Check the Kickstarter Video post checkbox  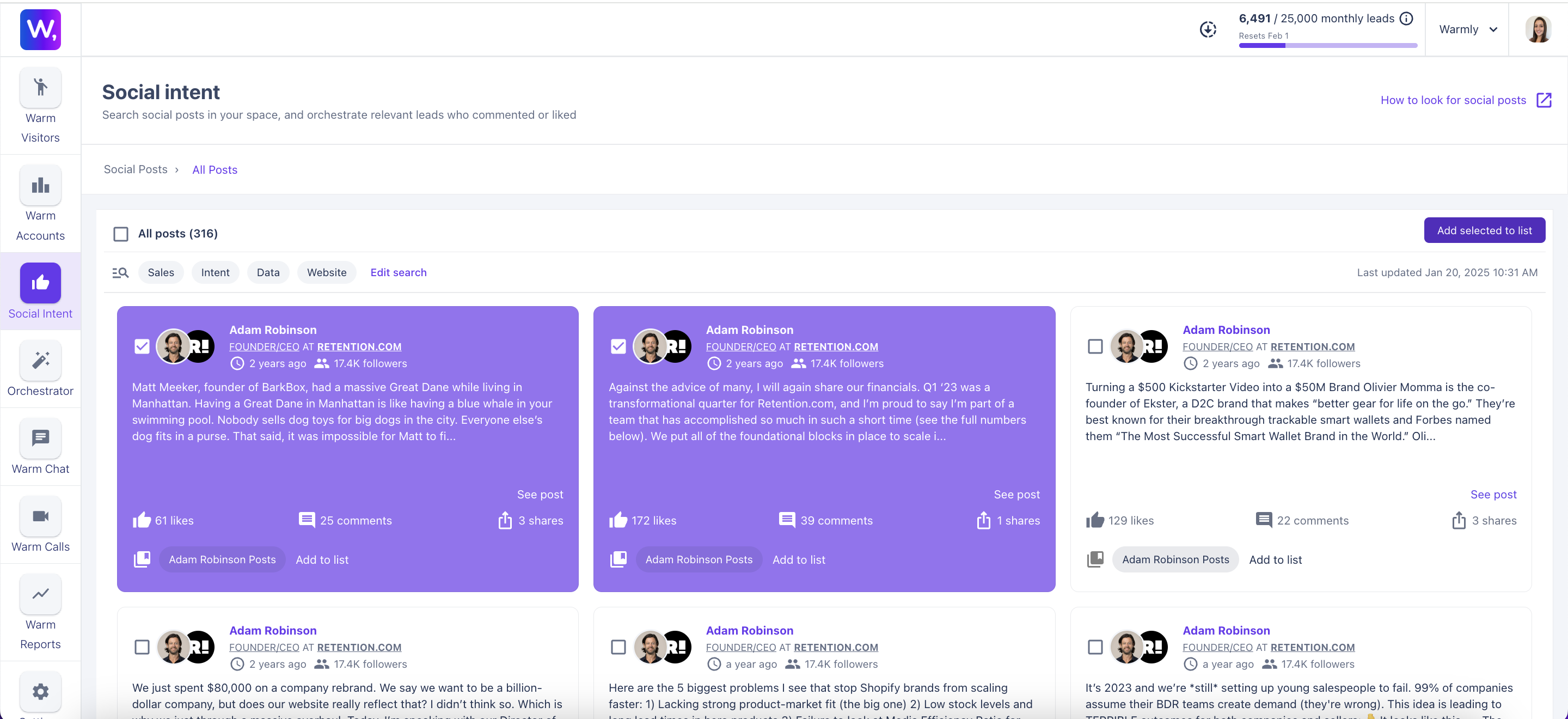pyautogui.click(x=1095, y=346)
